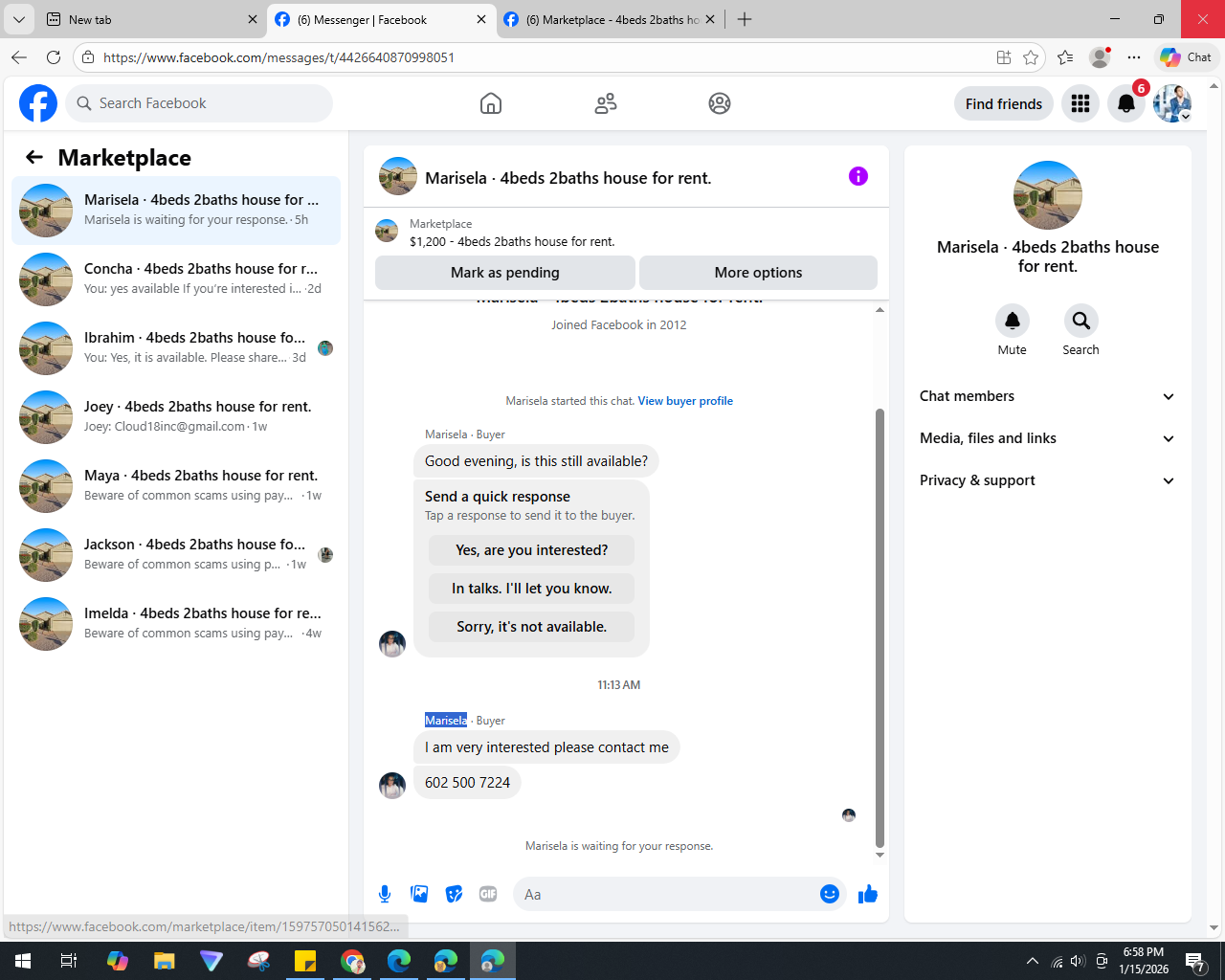The height and width of the screenshot is (980, 1225).
Task: Open Windows notification center icon
Action: pyautogui.click(x=1195, y=961)
